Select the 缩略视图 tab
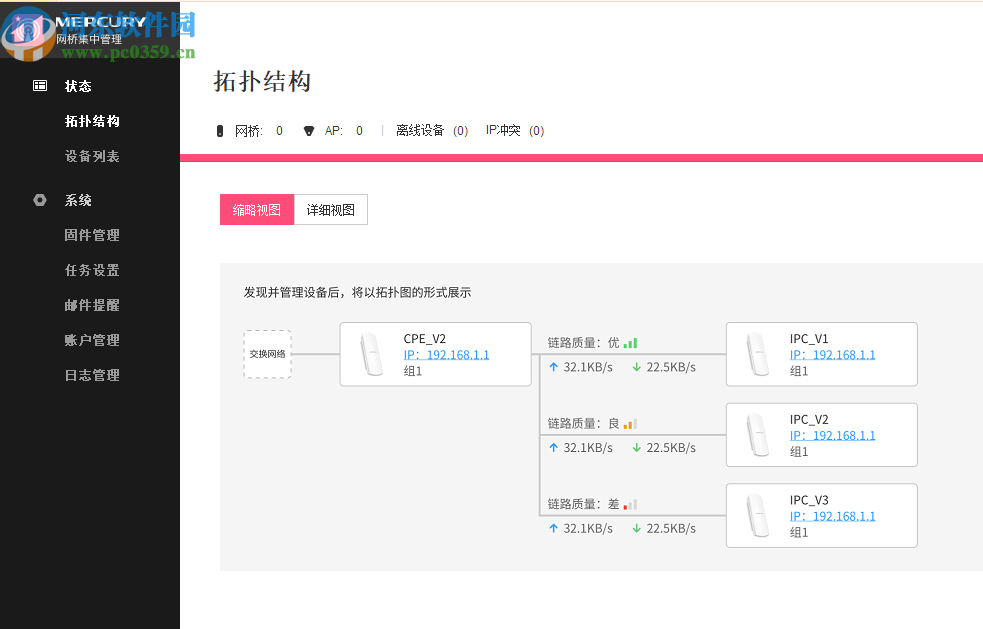This screenshot has width=983, height=629. pos(256,209)
